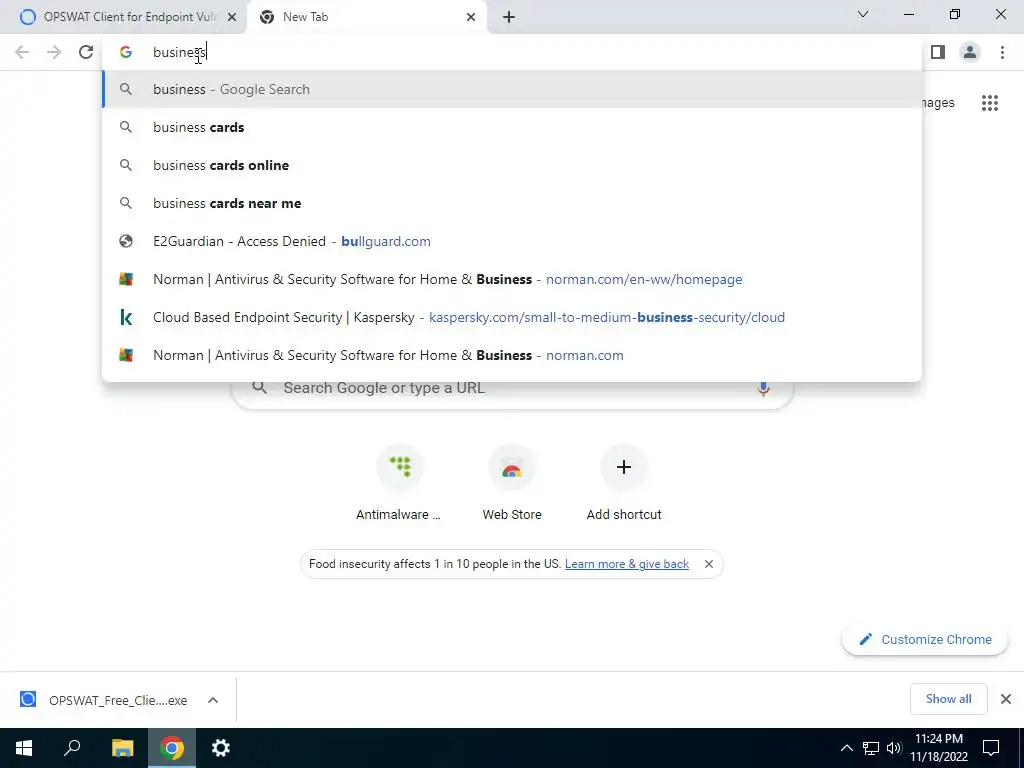Open the profile avatar icon
Viewport: 1024px width, 768px height.
970,52
